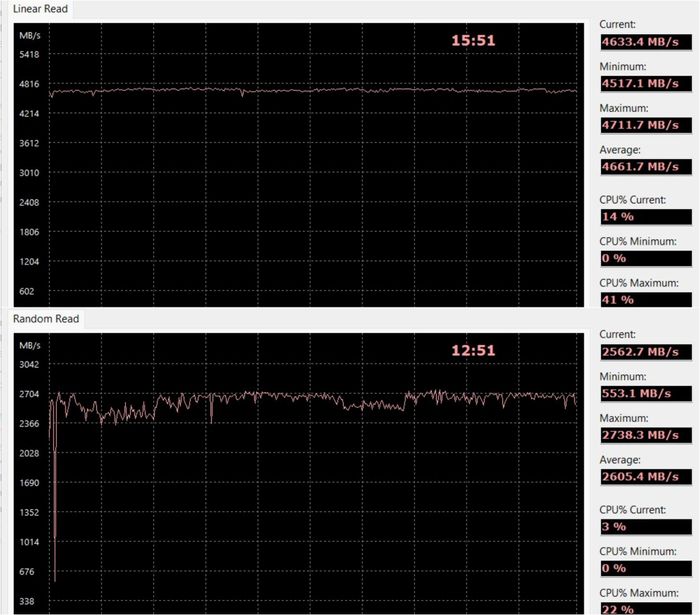
Task: Click the 3042 axis label in Random Read
Action: 29,364
